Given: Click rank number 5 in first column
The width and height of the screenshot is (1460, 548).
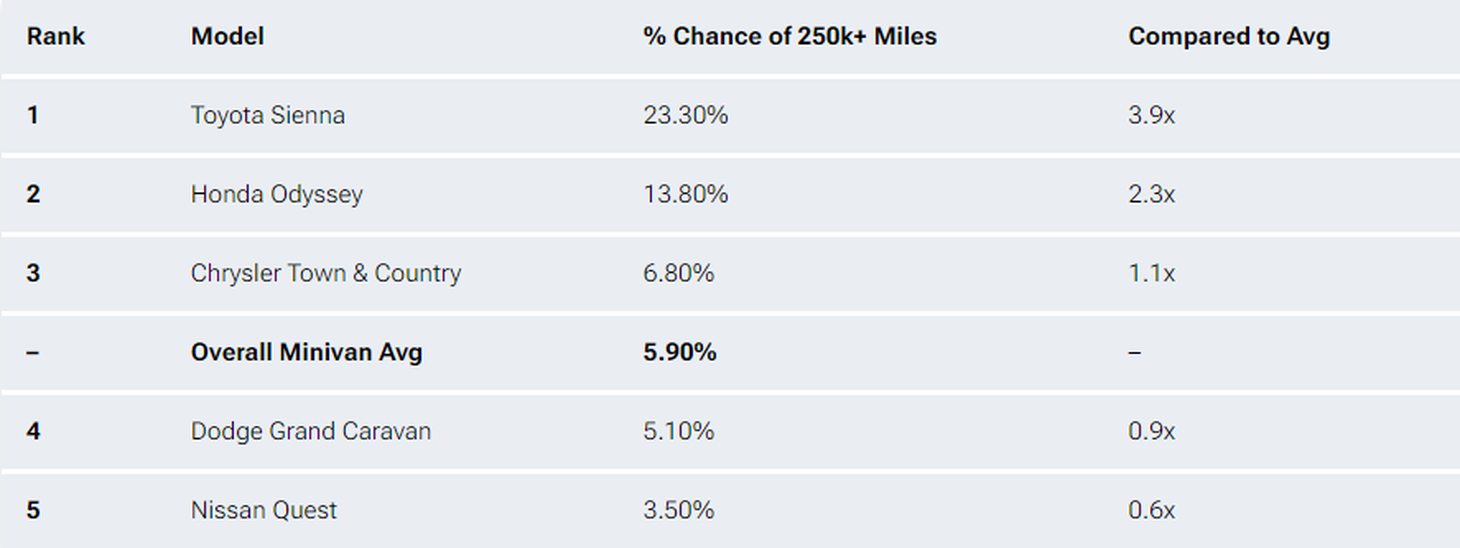Looking at the screenshot, I should pyautogui.click(x=33, y=510).
